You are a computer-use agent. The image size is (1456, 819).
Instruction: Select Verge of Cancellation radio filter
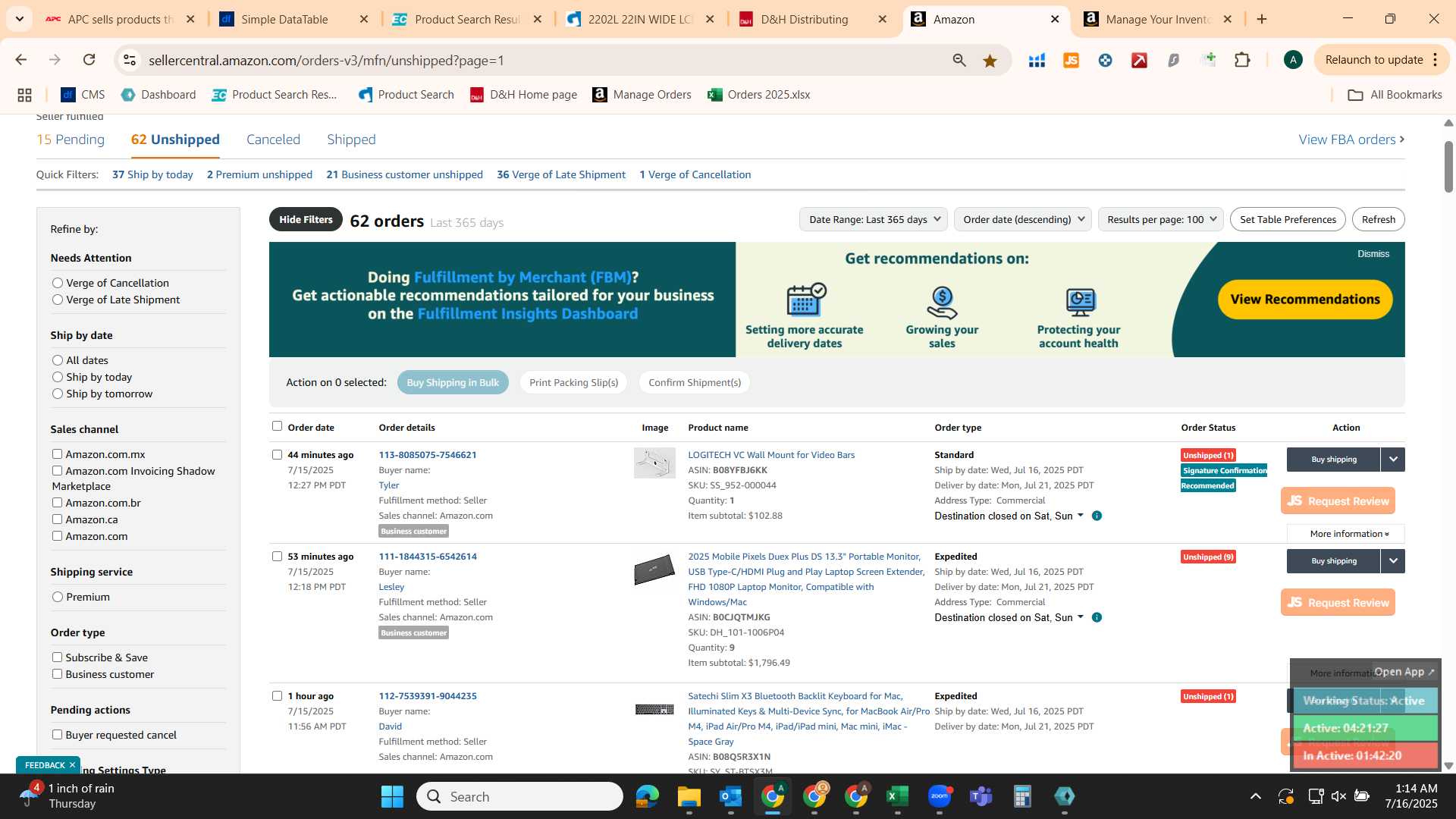(58, 282)
